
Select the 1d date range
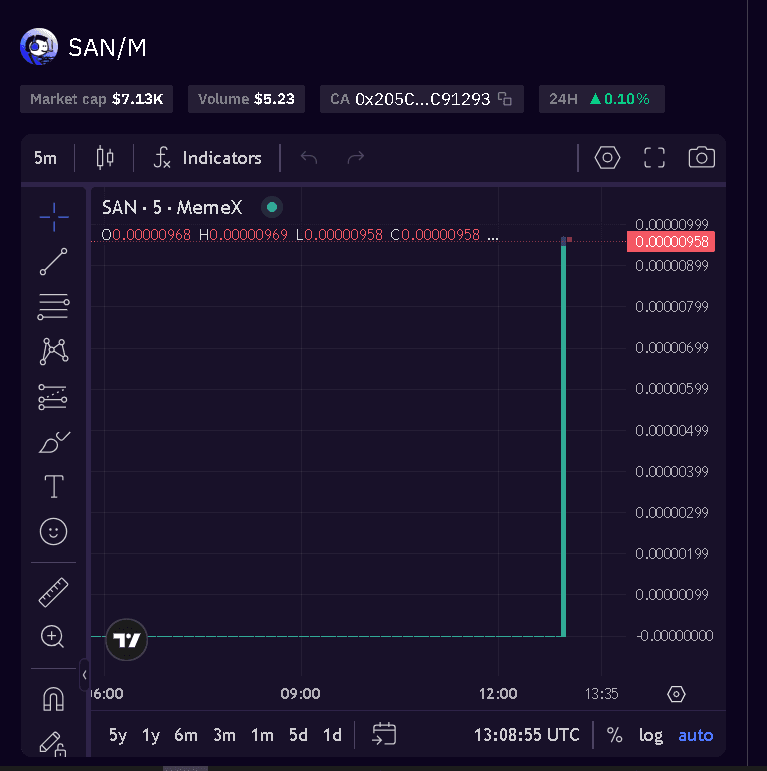click(x=332, y=735)
